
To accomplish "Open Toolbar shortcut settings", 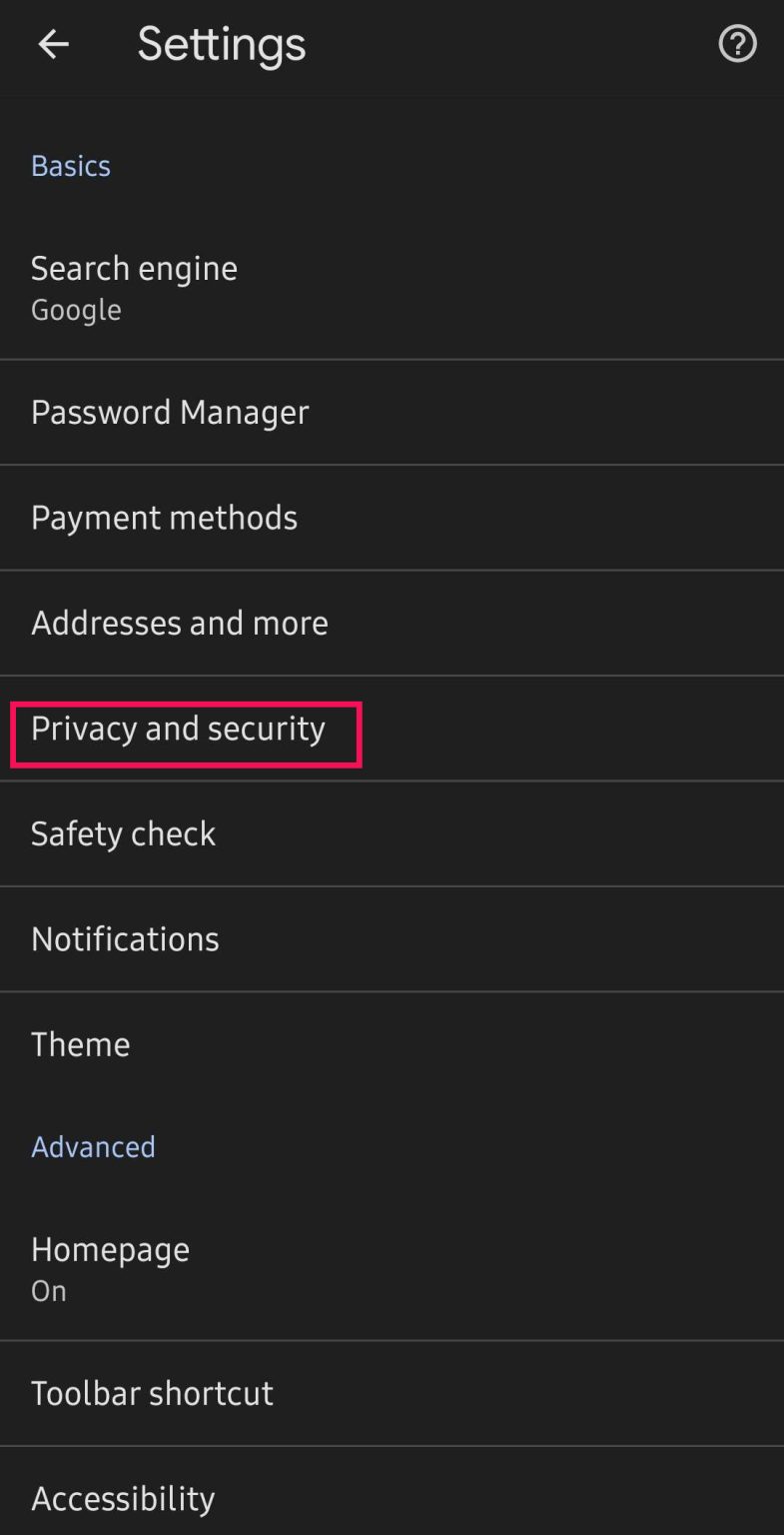I will tap(152, 1392).
